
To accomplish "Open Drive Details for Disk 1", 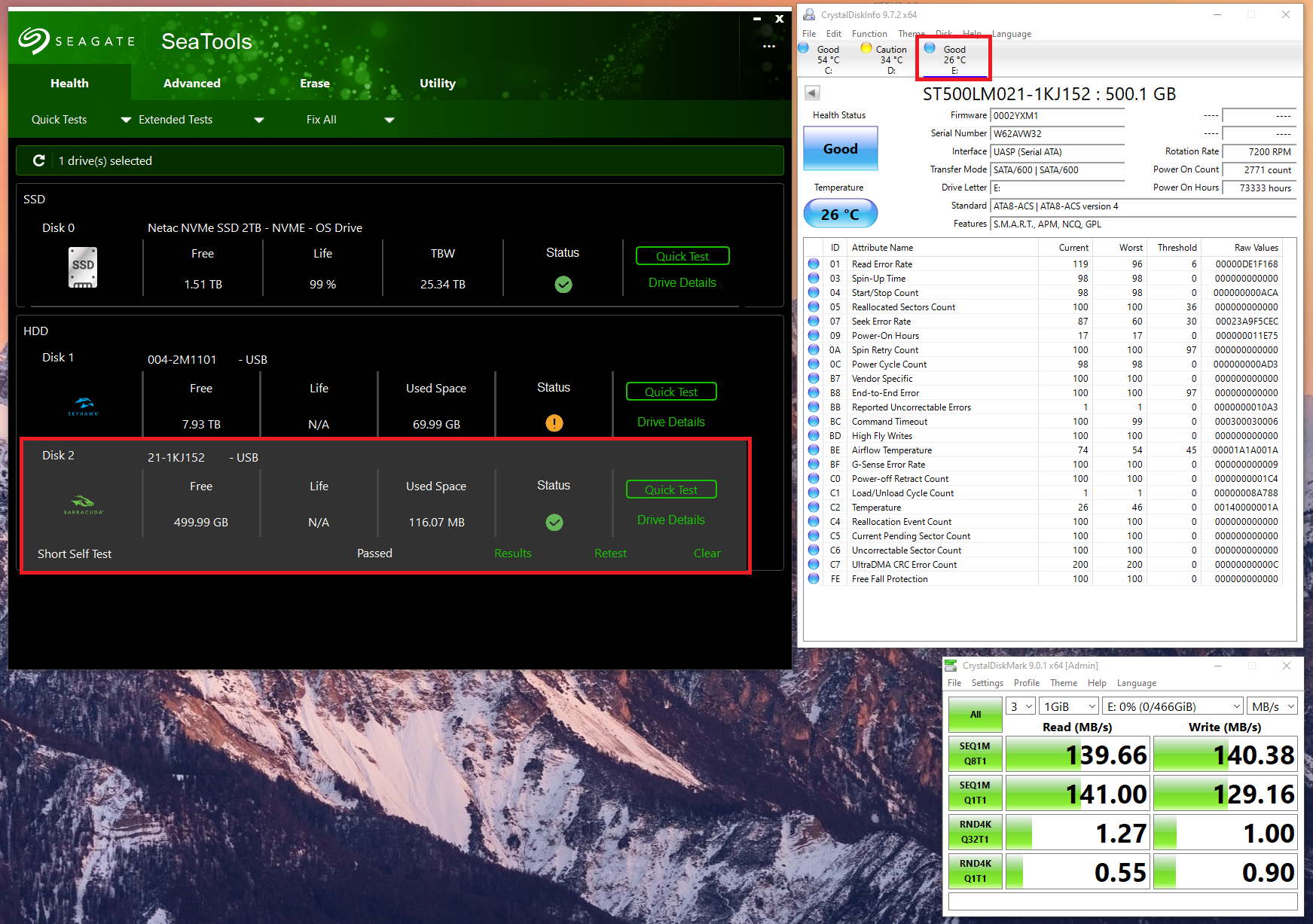I will coord(671,422).
